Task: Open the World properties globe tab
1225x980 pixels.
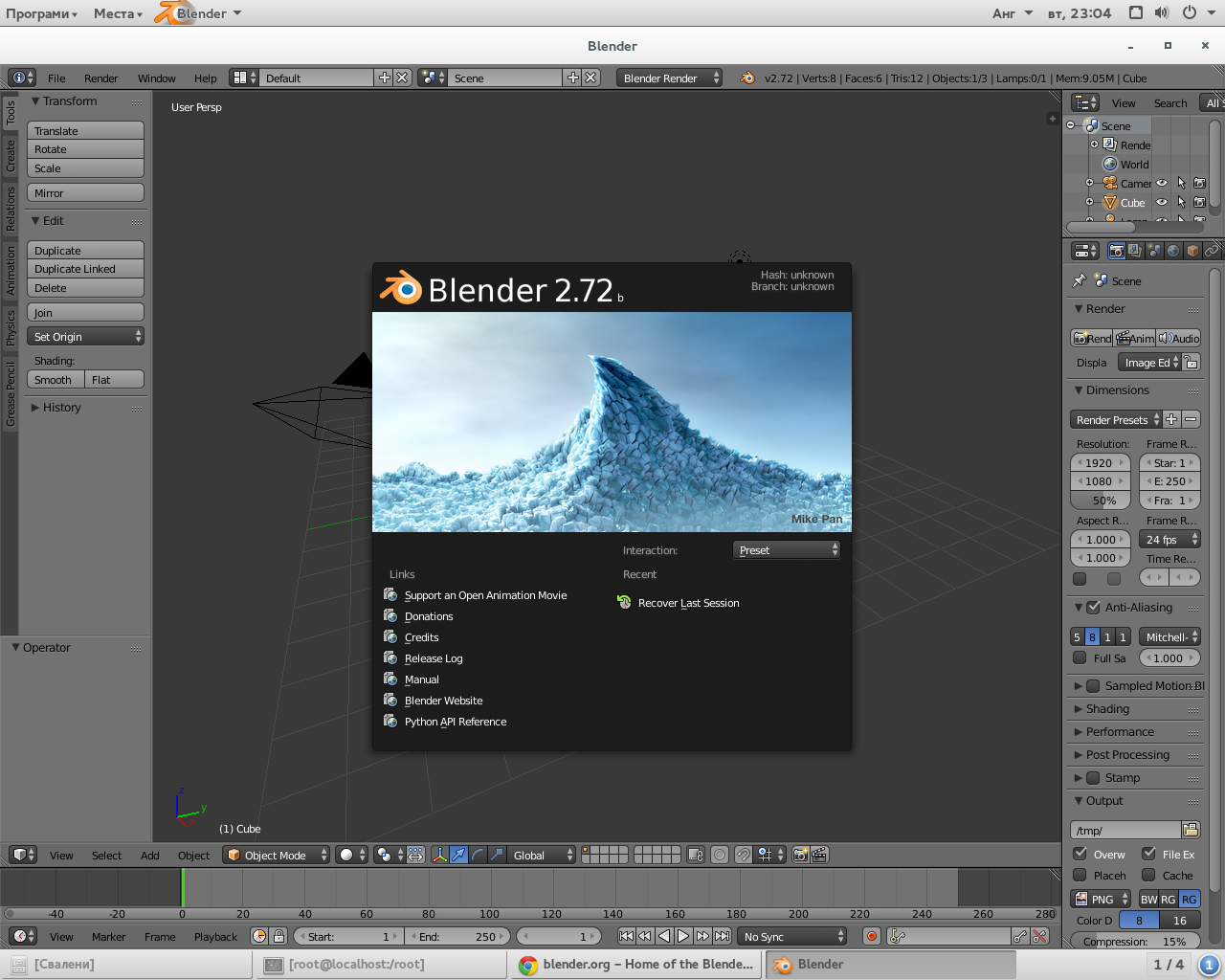Action: coord(1173,251)
